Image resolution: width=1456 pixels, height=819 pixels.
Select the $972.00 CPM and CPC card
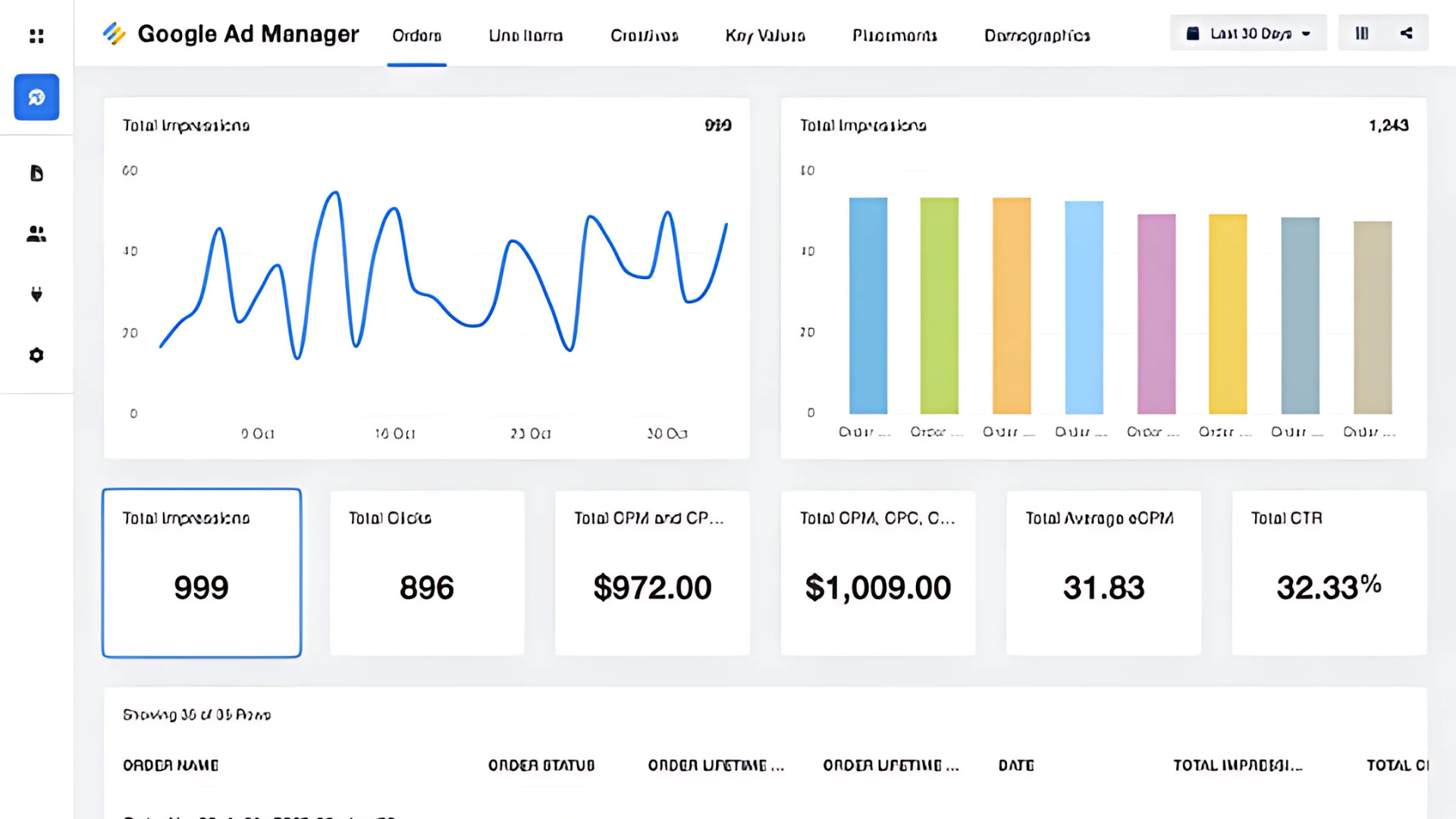652,573
